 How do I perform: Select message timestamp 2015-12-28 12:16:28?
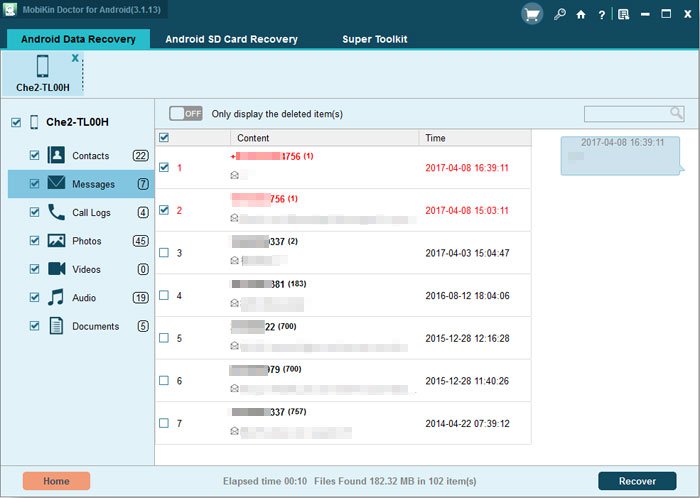coord(467,338)
